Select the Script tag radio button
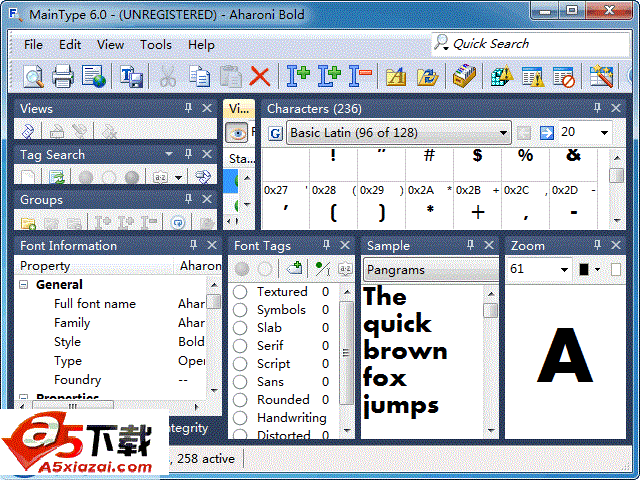This screenshot has width=640, height=480. (240, 364)
